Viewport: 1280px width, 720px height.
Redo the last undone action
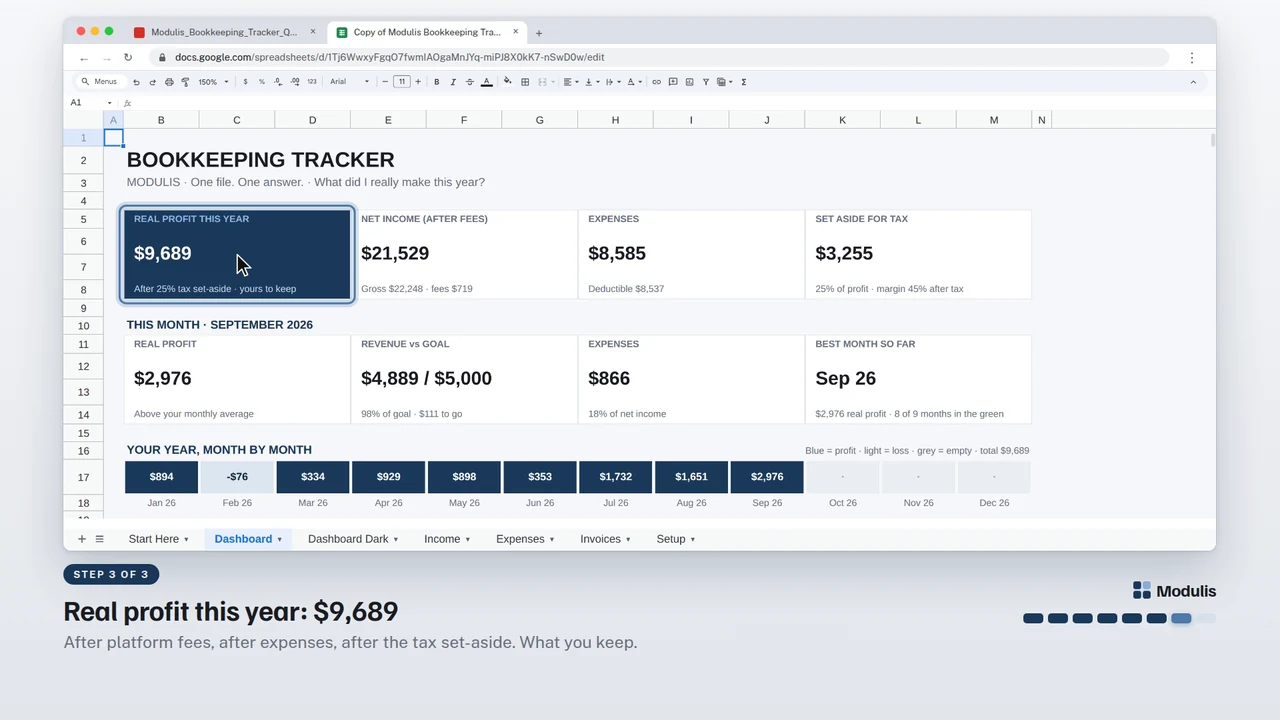(x=152, y=82)
